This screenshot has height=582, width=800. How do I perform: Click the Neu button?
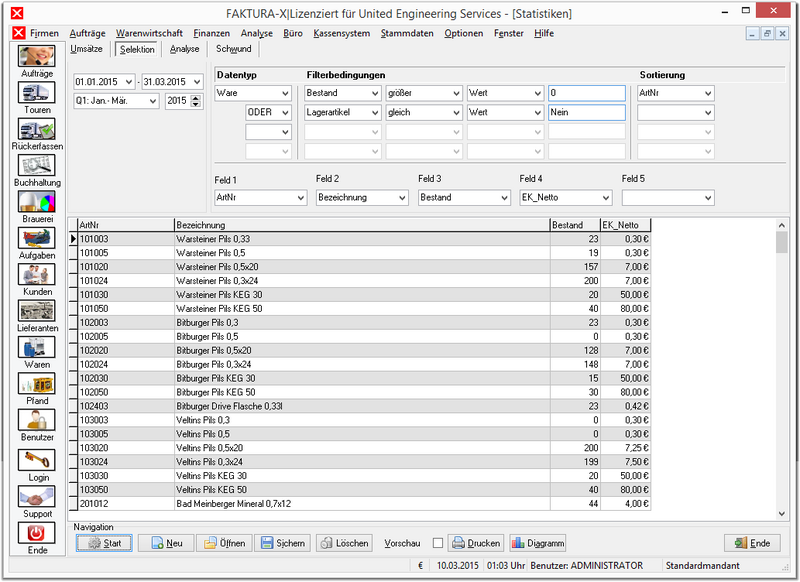point(166,543)
